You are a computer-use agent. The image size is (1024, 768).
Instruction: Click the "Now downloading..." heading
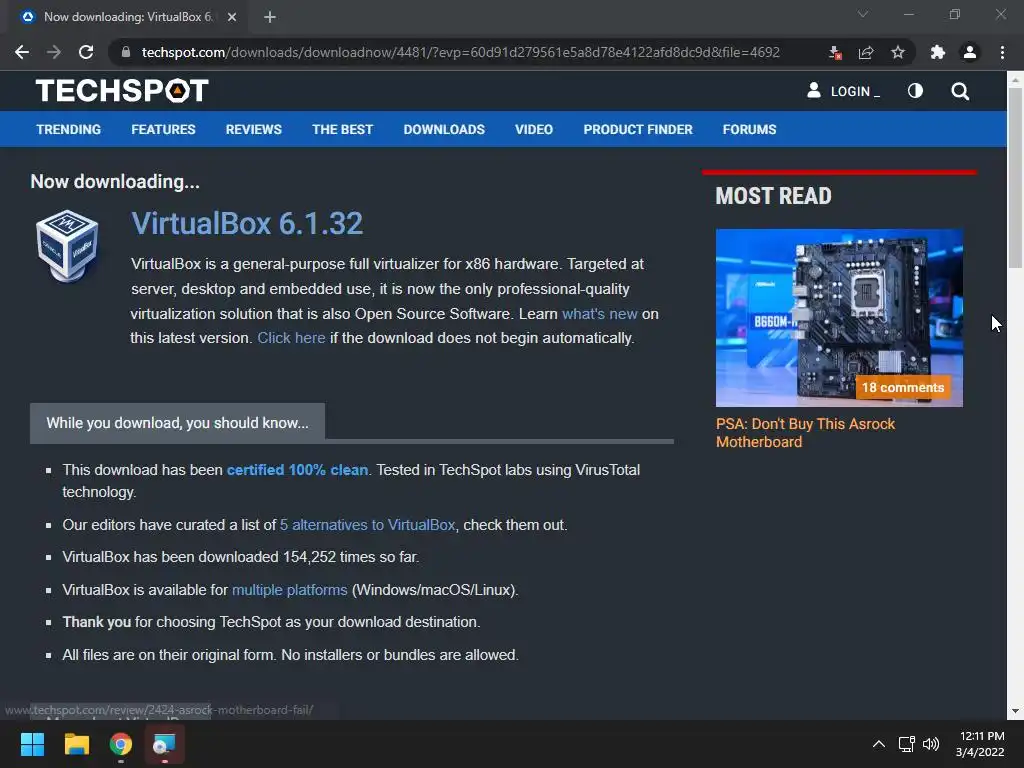coord(115,182)
